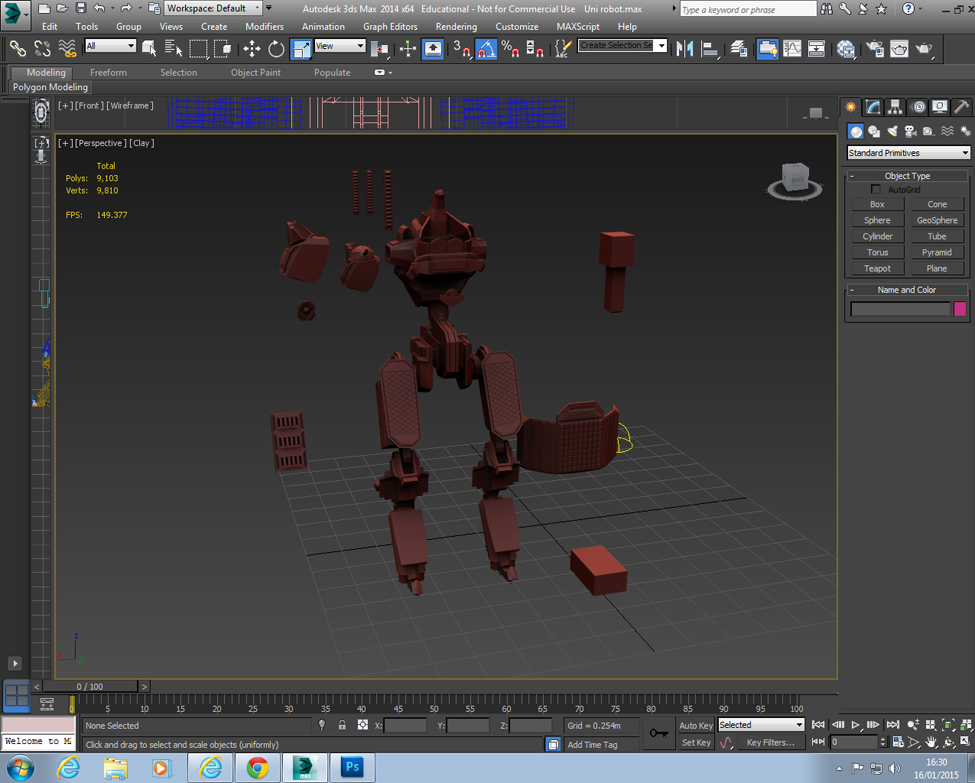This screenshot has height=783, width=975.
Task: Open the Modifiers menu
Action: 264,27
